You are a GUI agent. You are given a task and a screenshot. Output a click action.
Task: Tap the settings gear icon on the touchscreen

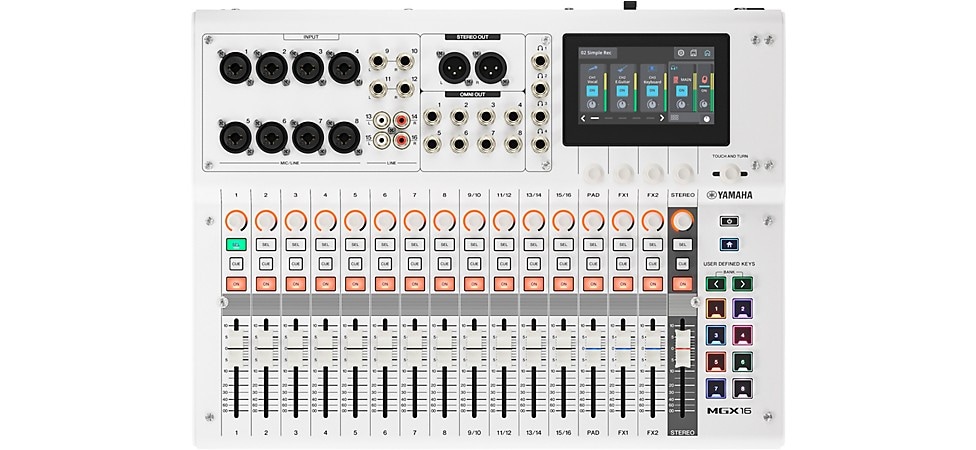pyautogui.click(x=681, y=53)
